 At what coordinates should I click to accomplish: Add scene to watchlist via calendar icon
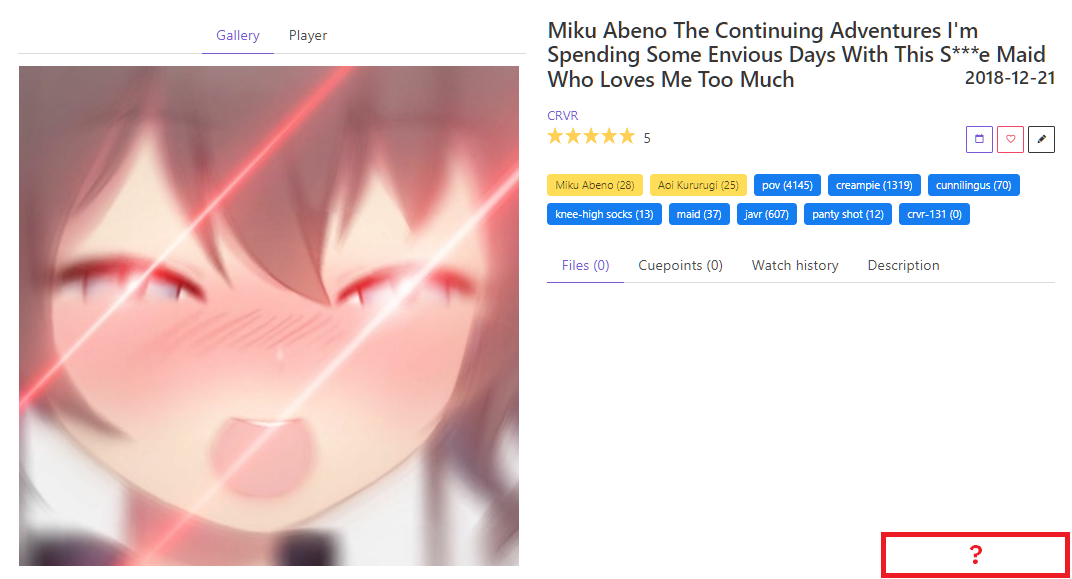point(979,139)
